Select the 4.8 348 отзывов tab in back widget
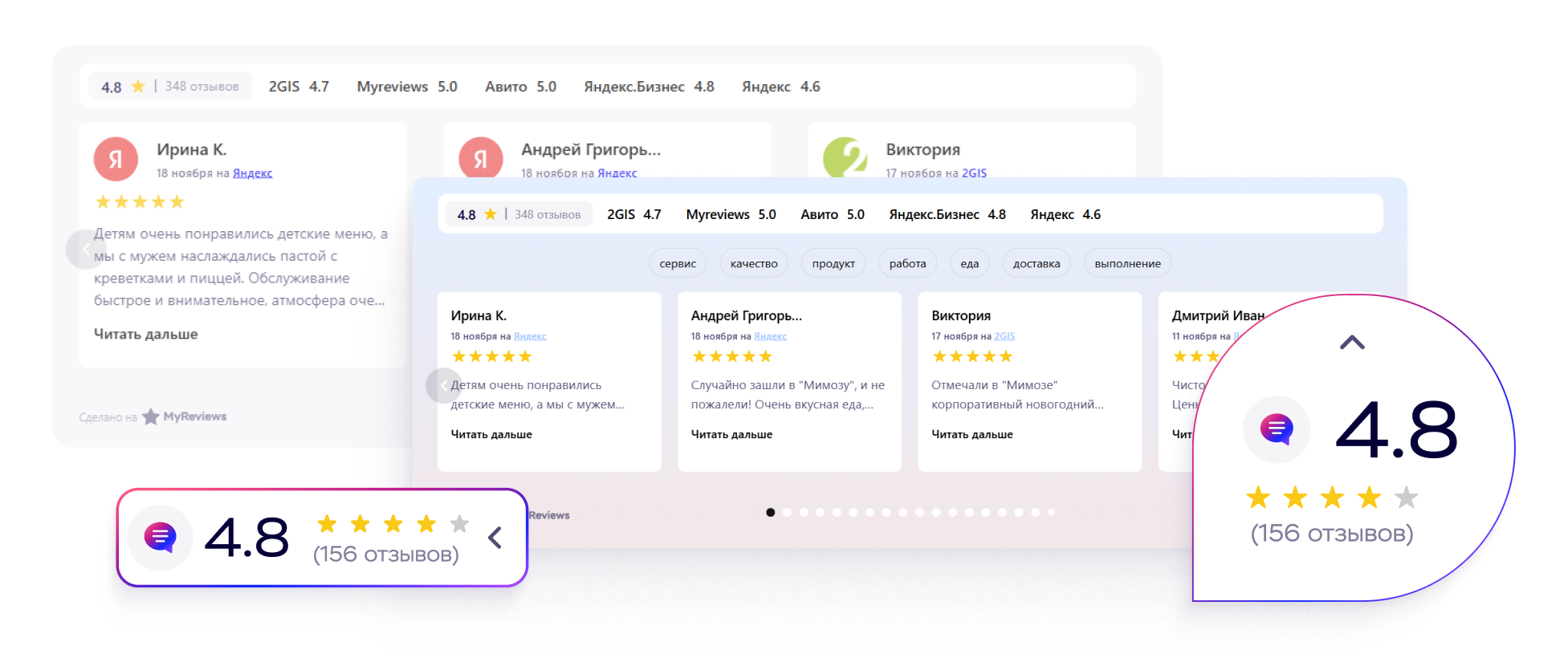 [170, 87]
